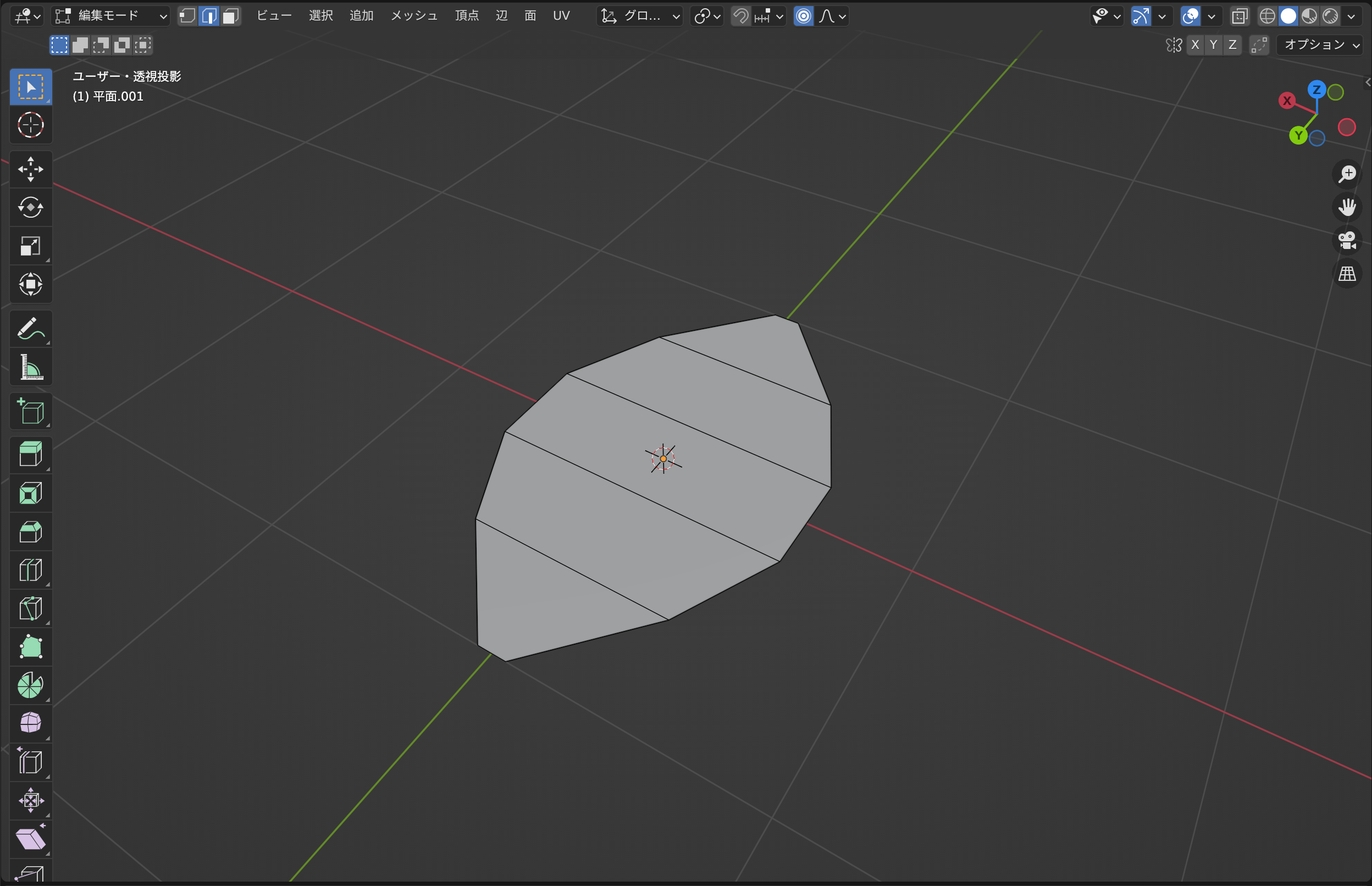Toggle X-ray mode
1372x886 pixels.
pyautogui.click(x=1240, y=16)
